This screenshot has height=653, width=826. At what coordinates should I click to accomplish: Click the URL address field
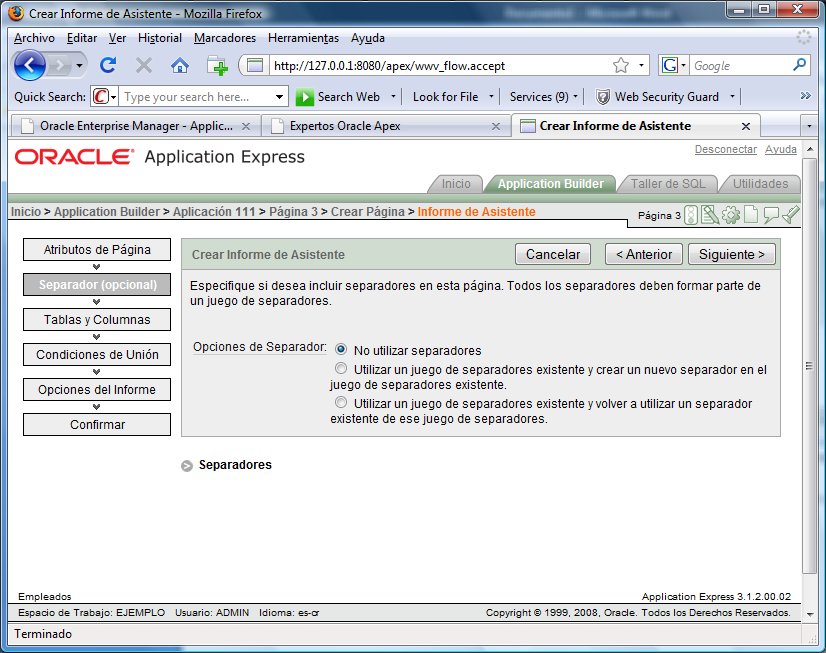(440, 66)
